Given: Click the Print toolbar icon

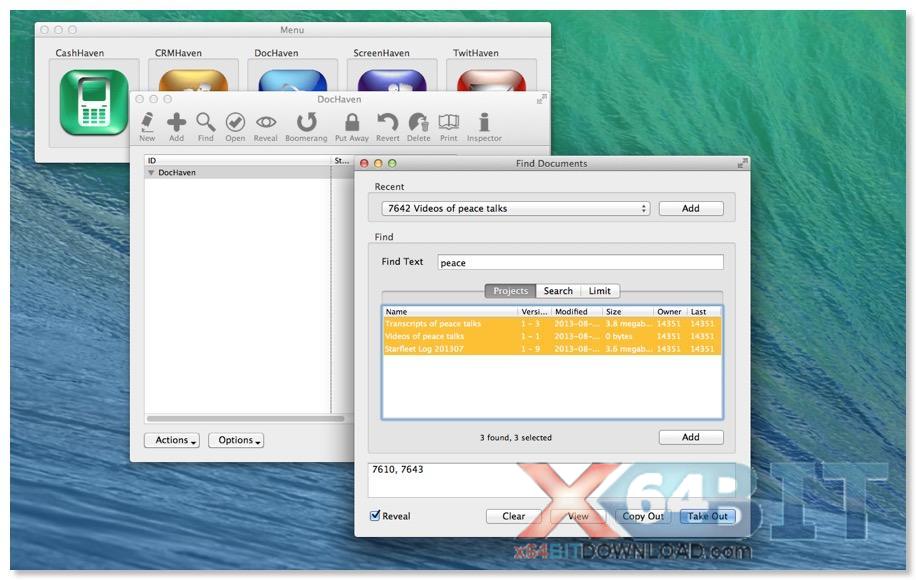Looking at the screenshot, I should click(x=449, y=127).
